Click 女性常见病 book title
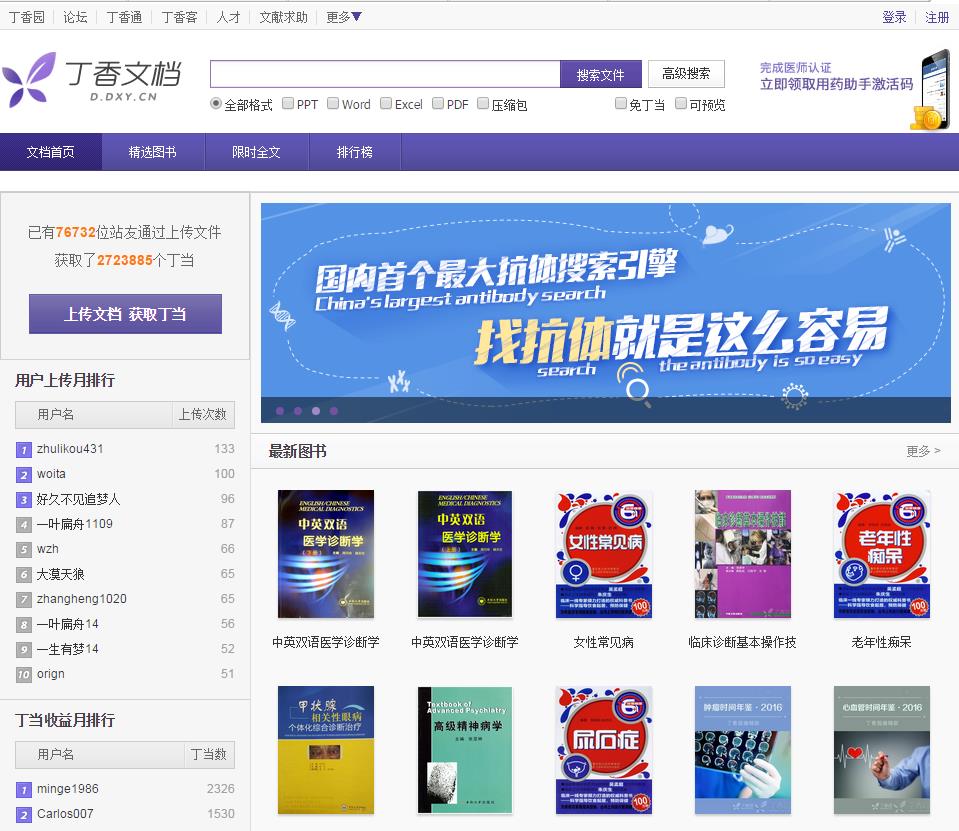 (x=604, y=642)
